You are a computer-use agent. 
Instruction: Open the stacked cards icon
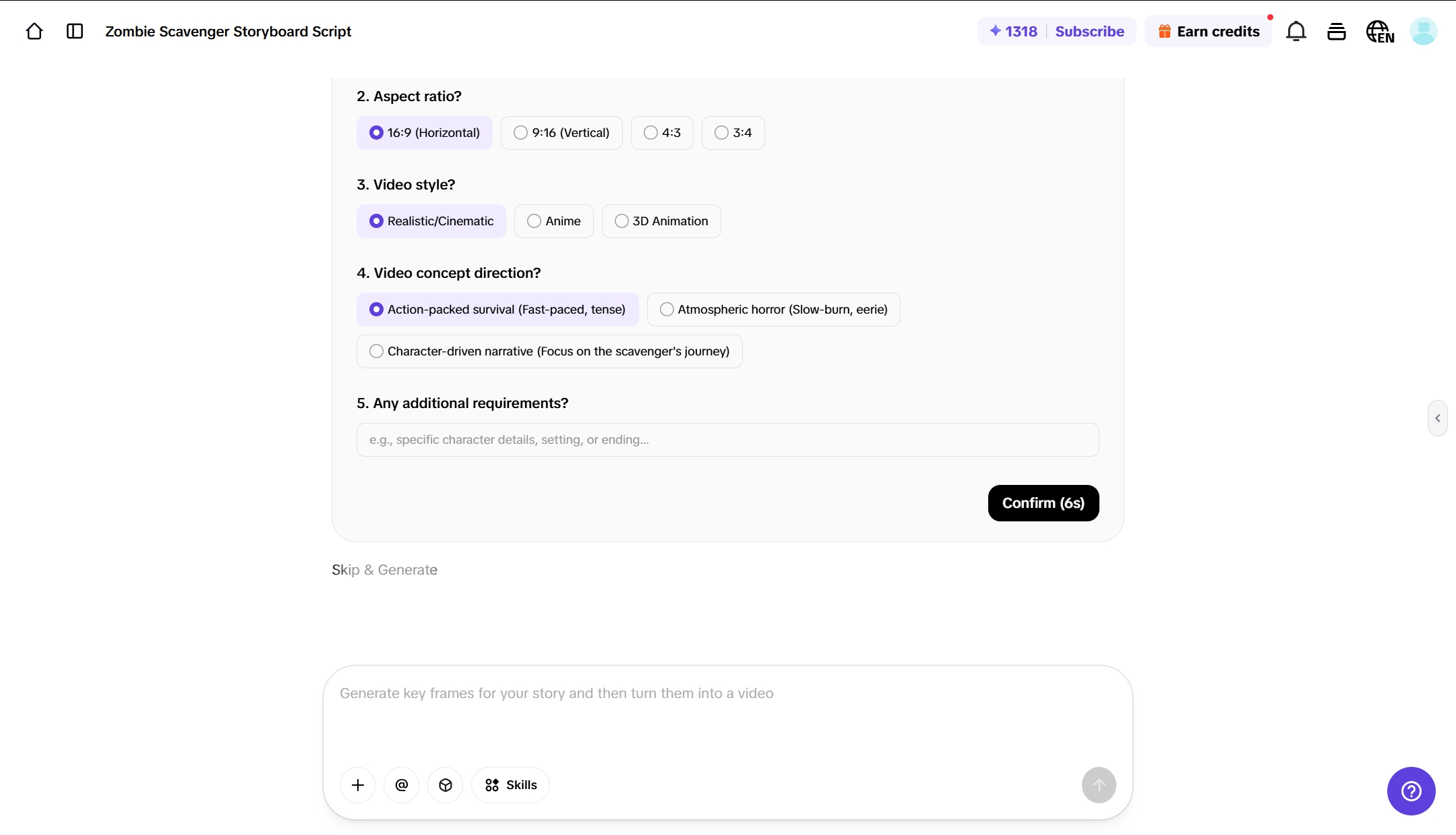click(1336, 31)
